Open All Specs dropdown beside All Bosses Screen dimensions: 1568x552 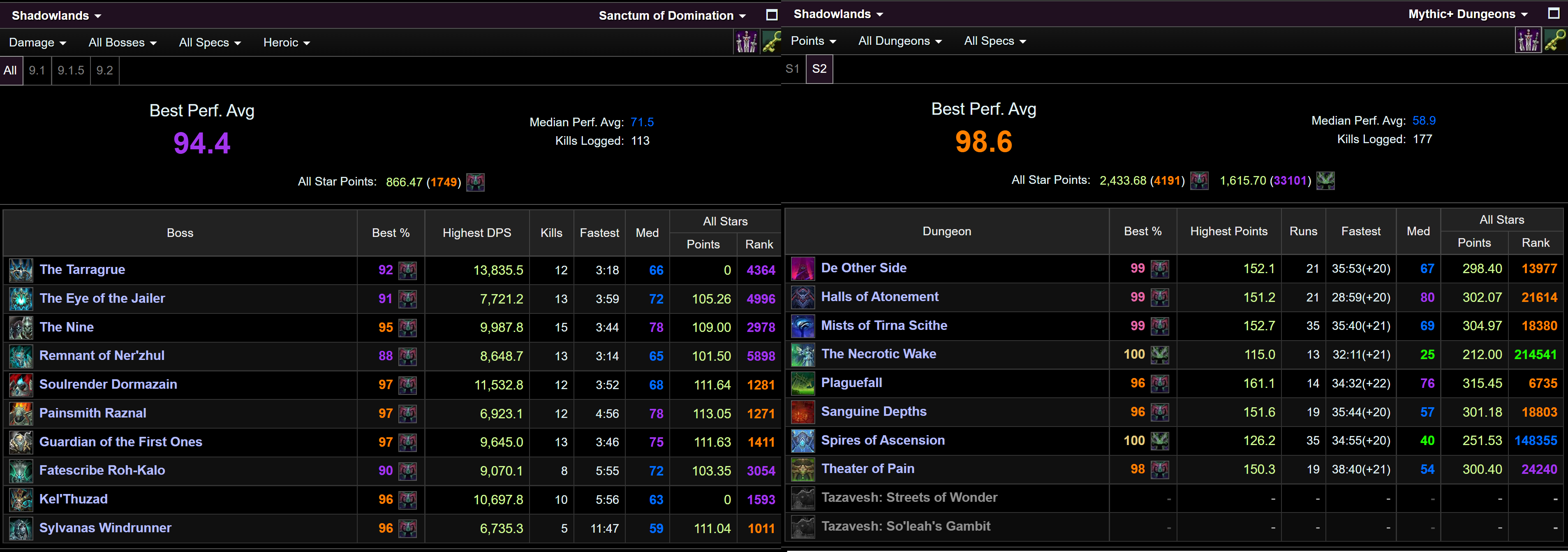pyautogui.click(x=210, y=42)
